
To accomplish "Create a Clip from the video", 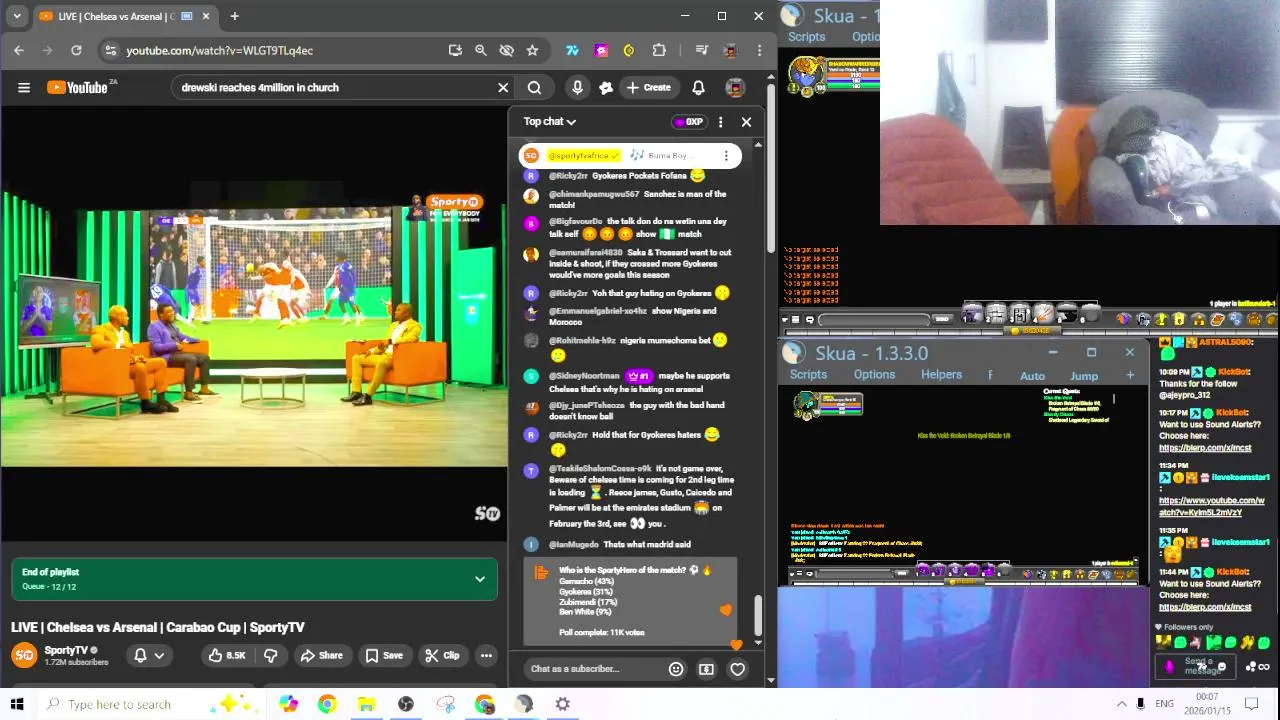I will point(441,656).
